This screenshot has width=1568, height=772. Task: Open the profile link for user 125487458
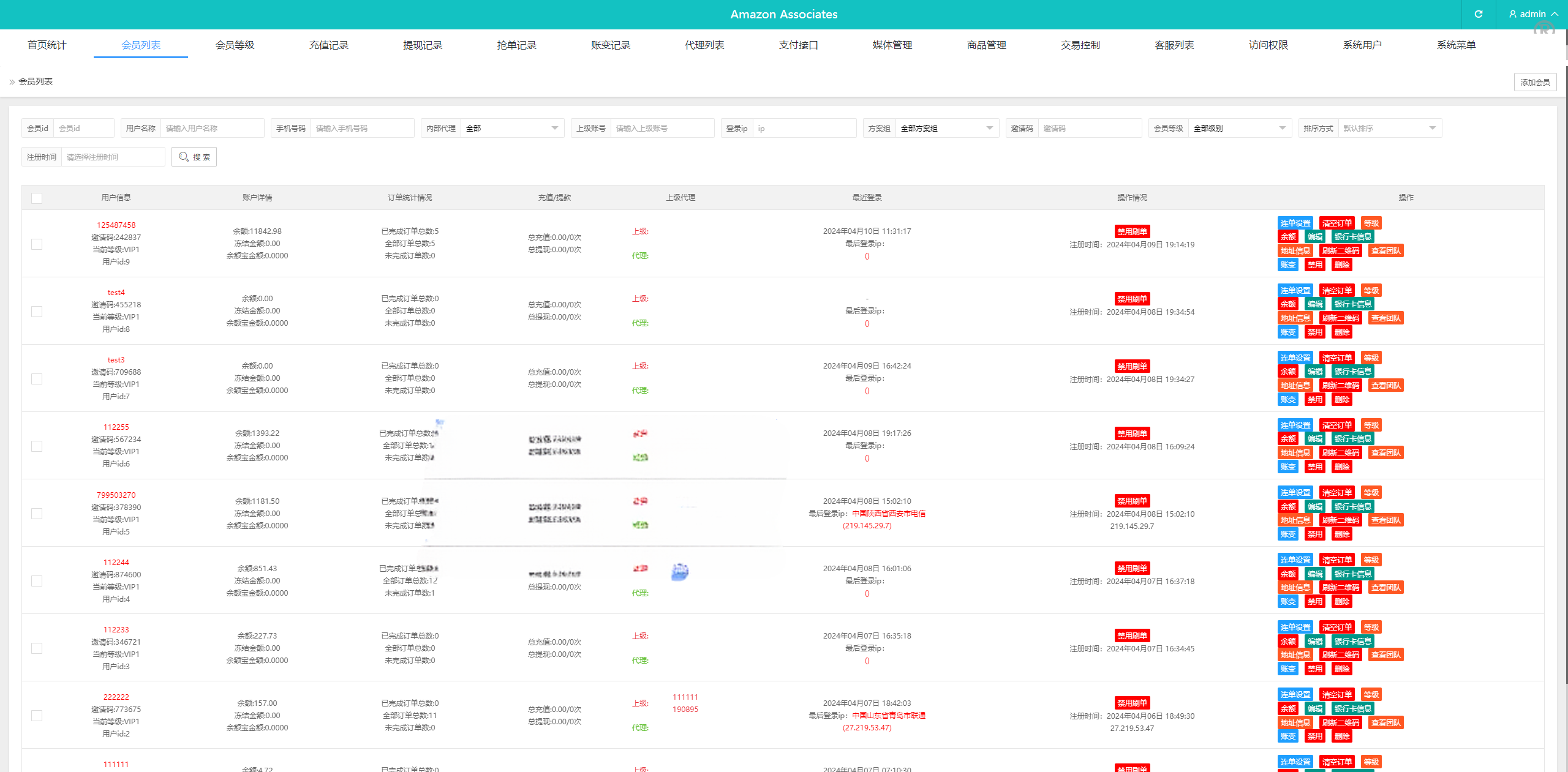pos(116,225)
